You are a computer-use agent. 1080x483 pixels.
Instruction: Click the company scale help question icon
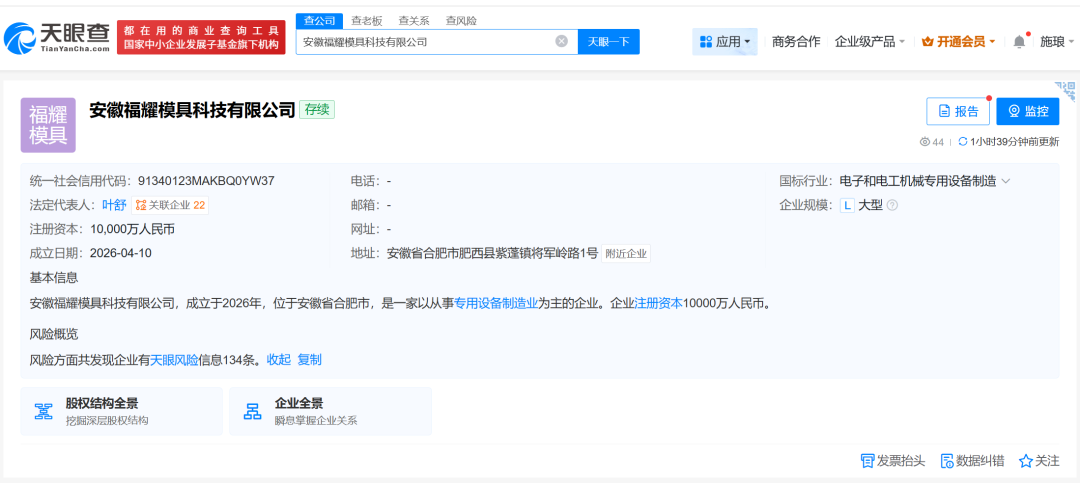click(x=892, y=205)
